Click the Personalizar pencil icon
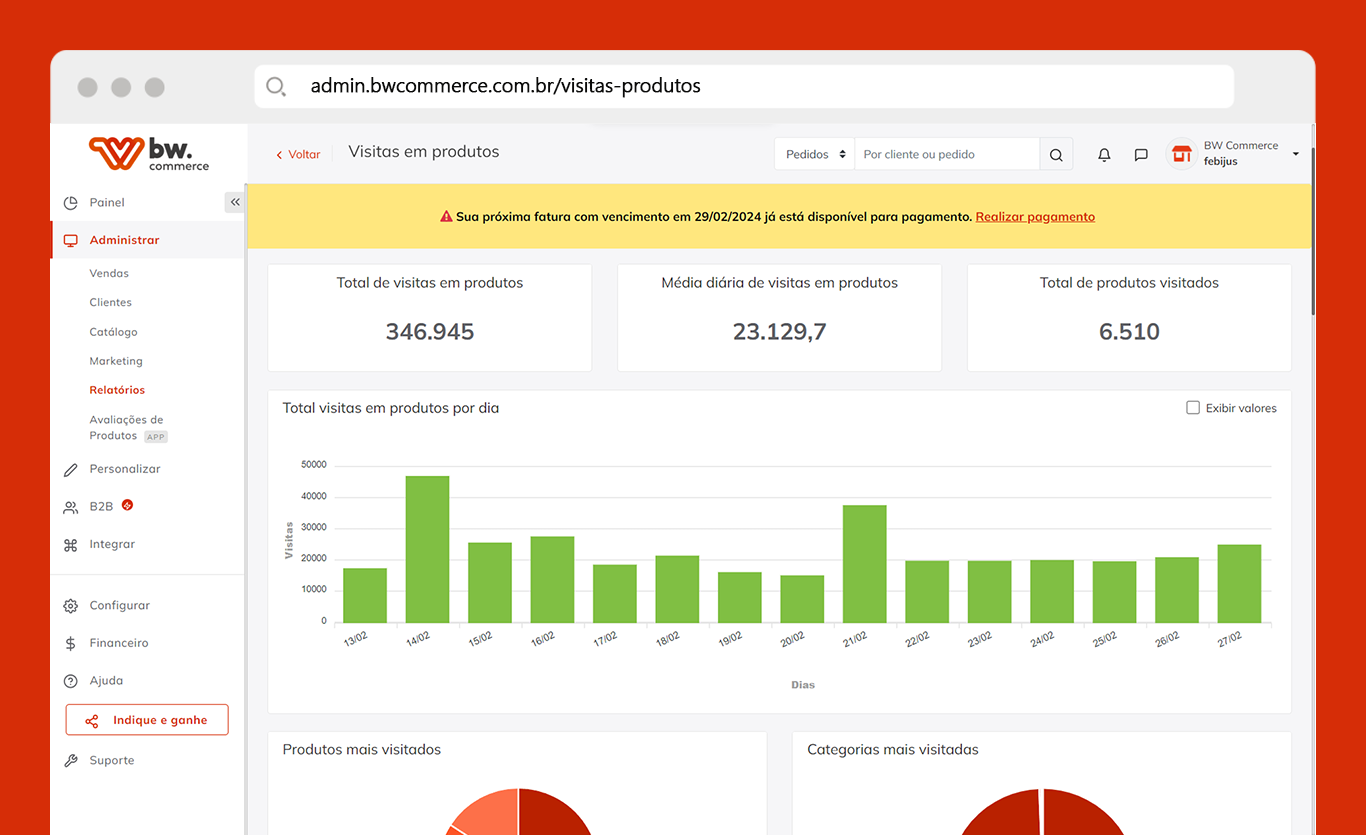Screen dimensions: 1366x835 [x=70, y=470]
